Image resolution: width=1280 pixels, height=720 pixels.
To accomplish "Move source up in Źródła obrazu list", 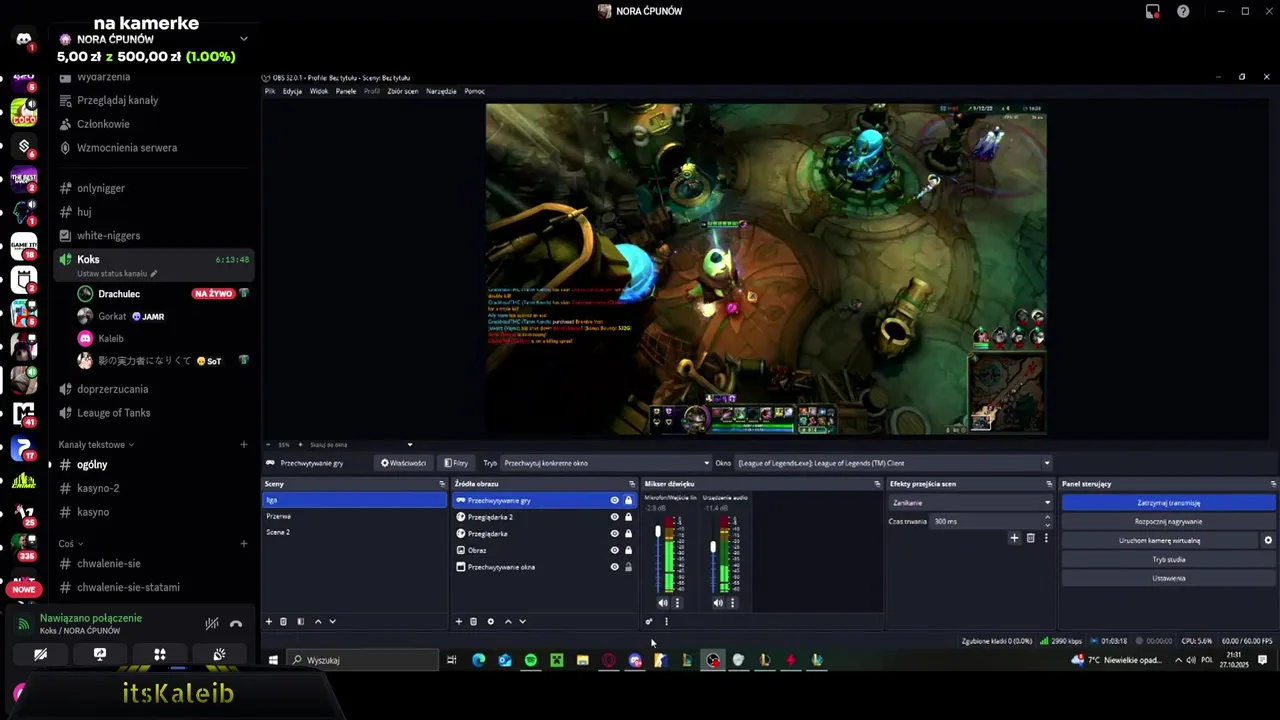I will click(x=508, y=621).
